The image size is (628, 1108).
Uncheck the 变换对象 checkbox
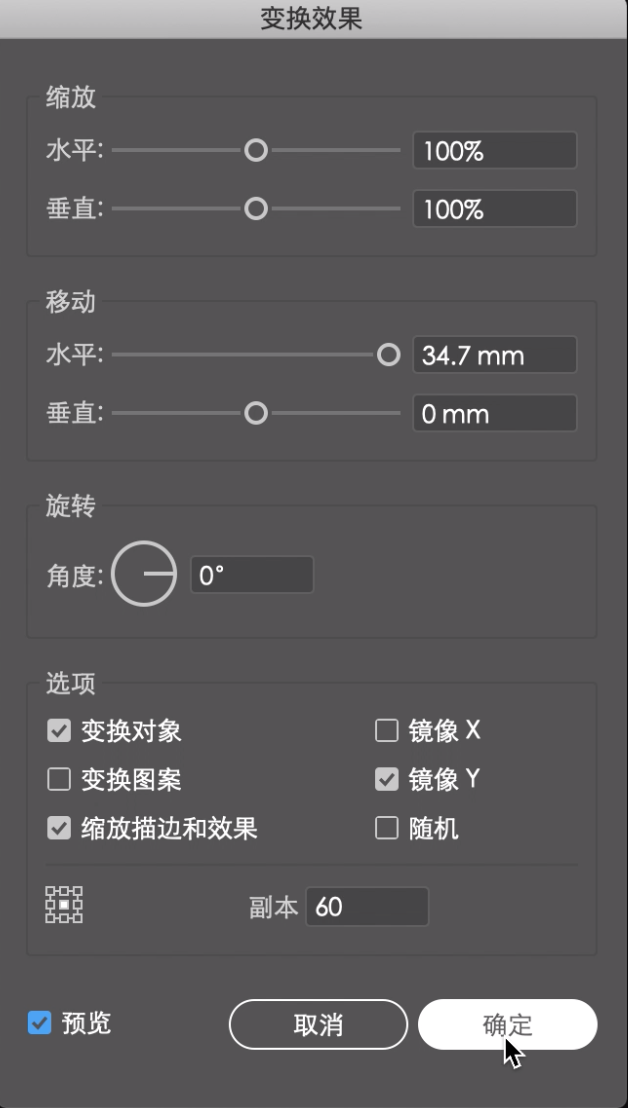pos(59,731)
